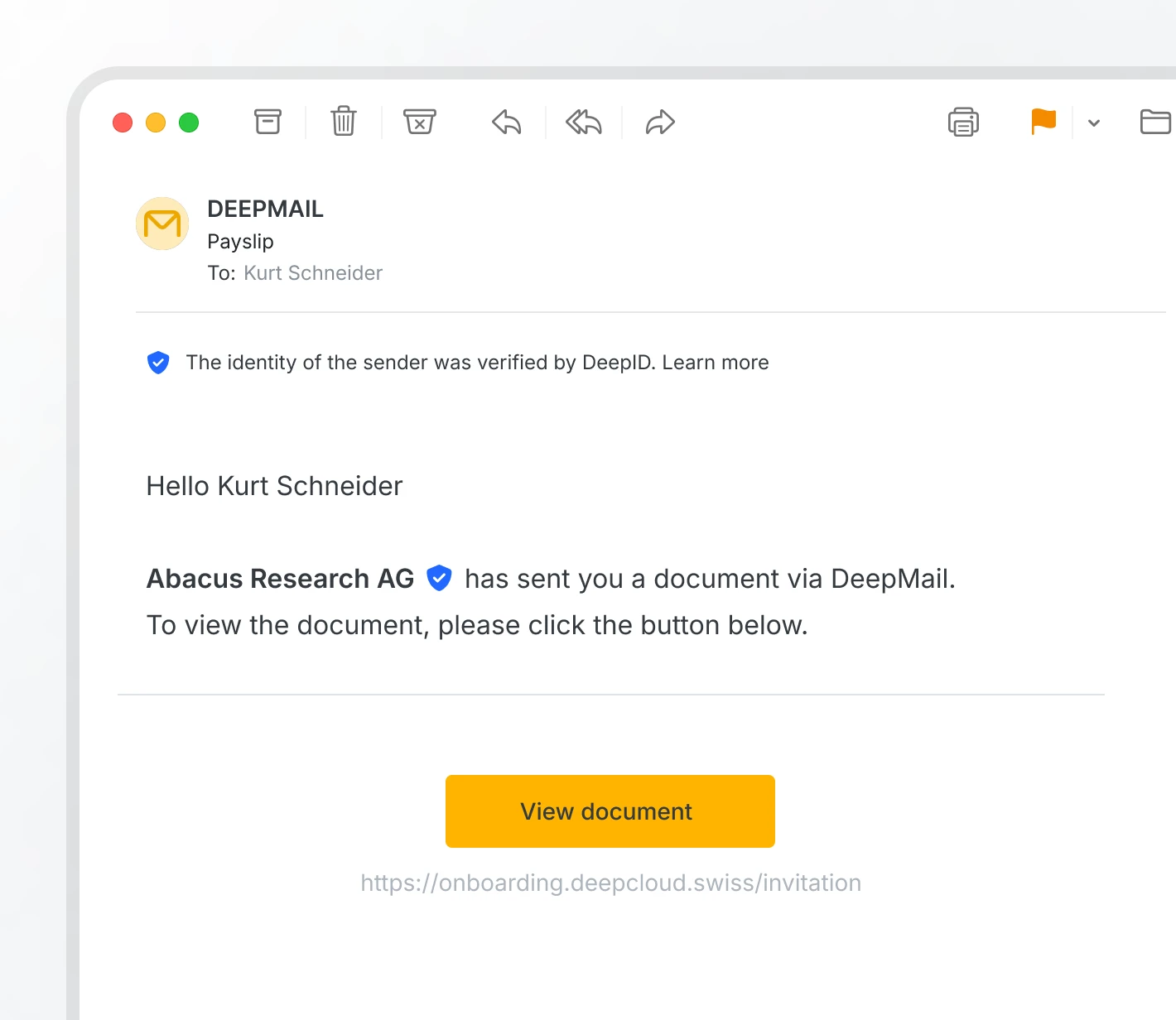Click the Reply All arrows icon
Image resolution: width=1176 pixels, height=1020 pixels.
(584, 123)
